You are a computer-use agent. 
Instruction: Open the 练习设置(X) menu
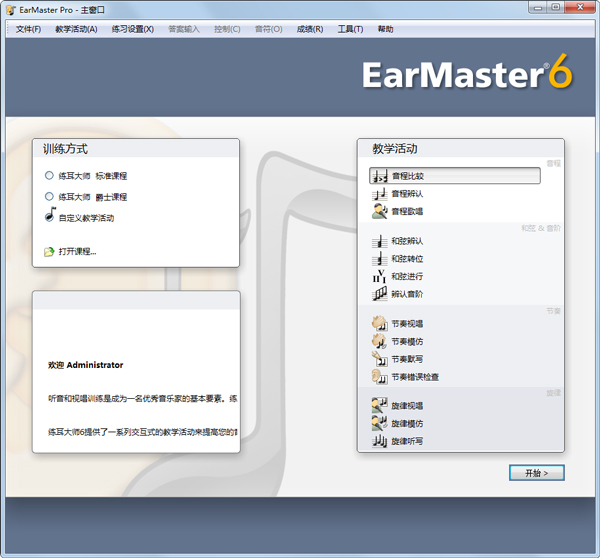[x=133, y=29]
